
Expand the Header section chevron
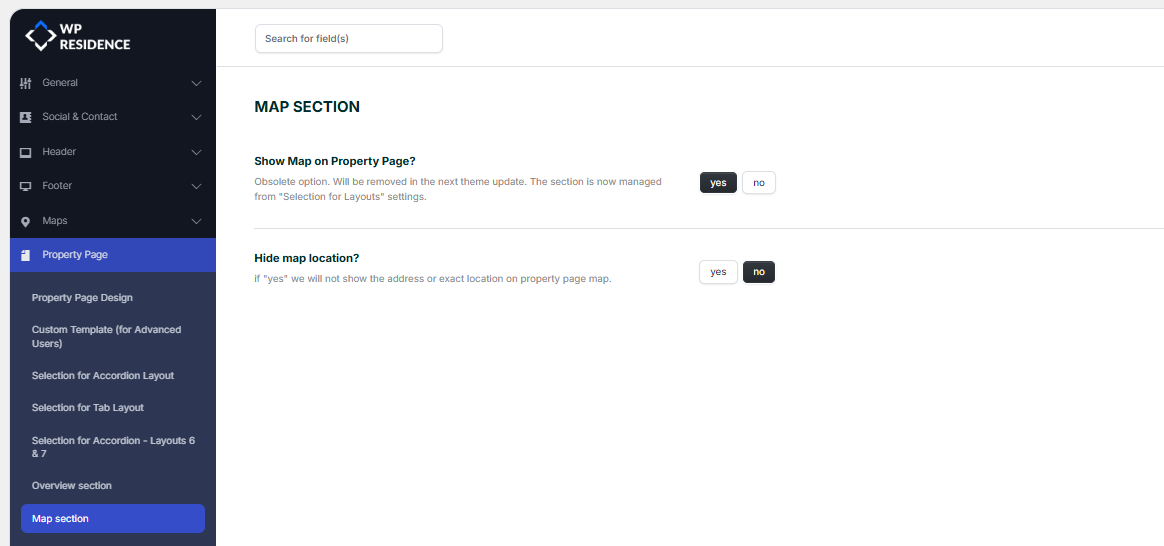tap(196, 152)
